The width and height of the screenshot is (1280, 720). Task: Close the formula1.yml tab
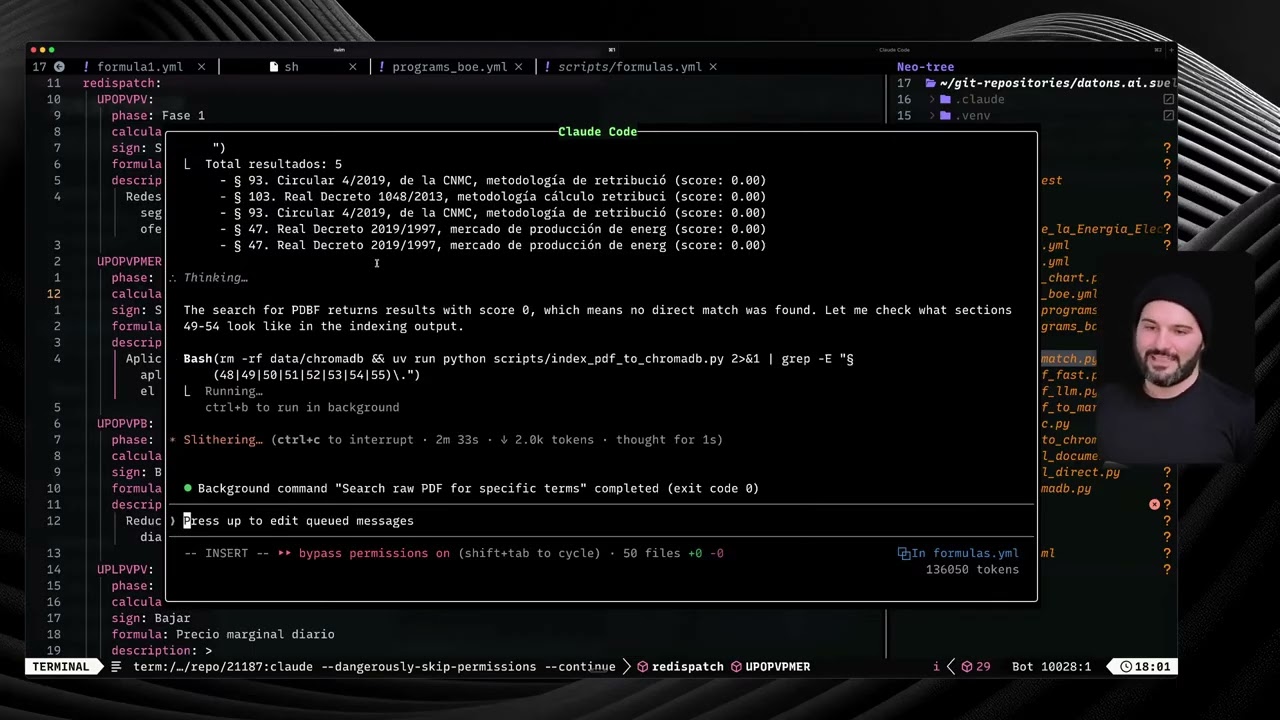point(201,67)
